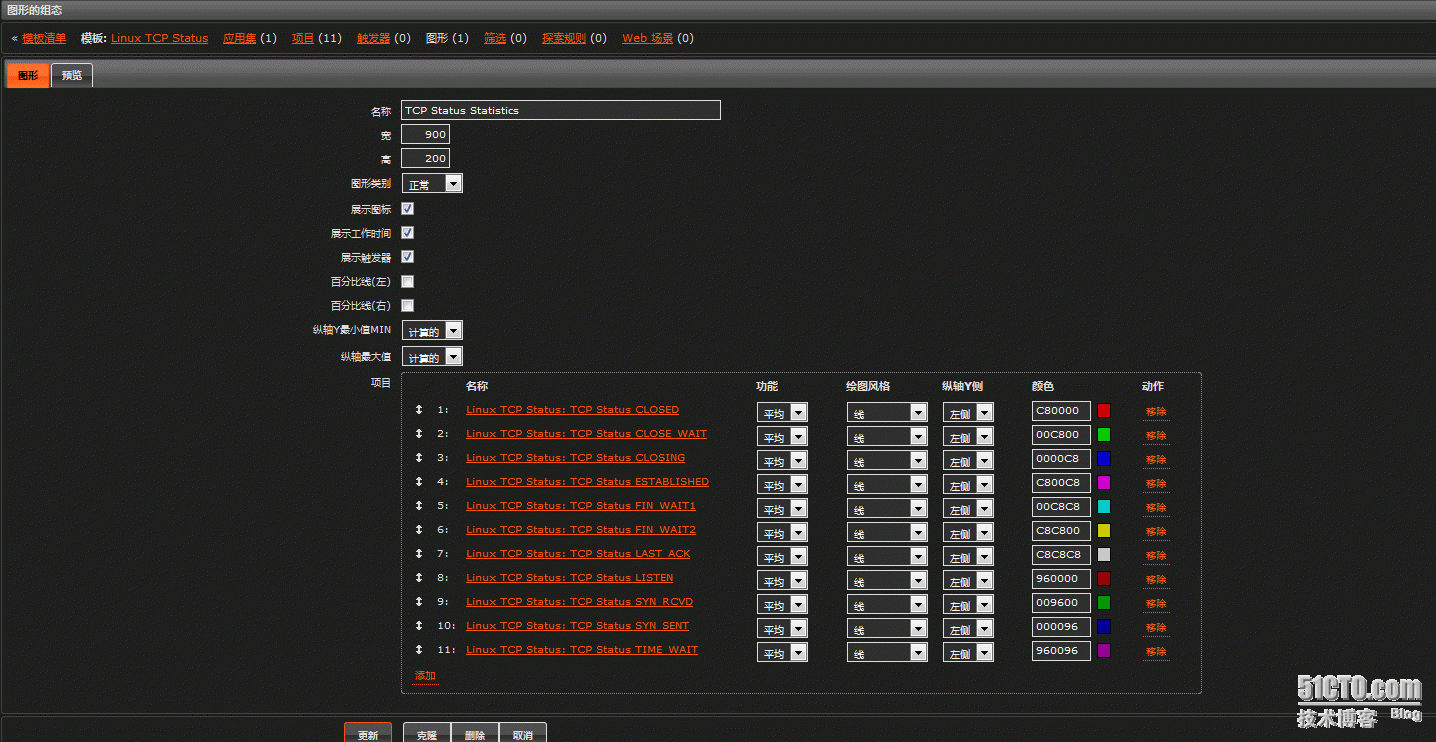1436x742 pixels.
Task: Enable the 百分比线(右) checkbox
Action: pyautogui.click(x=408, y=306)
